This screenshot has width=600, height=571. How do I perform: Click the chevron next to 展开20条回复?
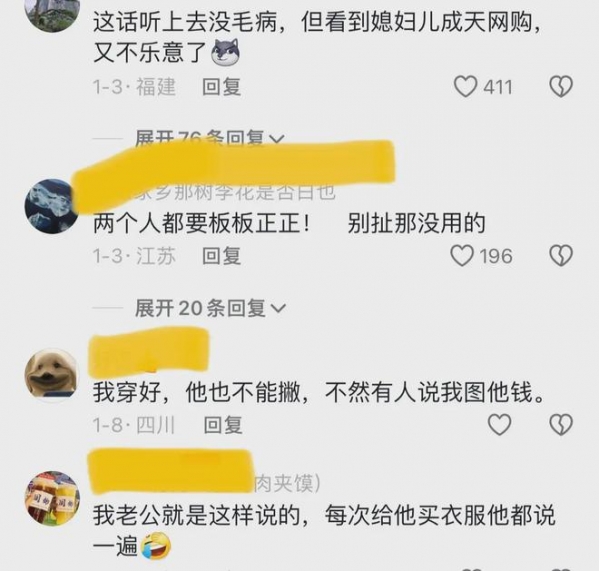point(278,308)
